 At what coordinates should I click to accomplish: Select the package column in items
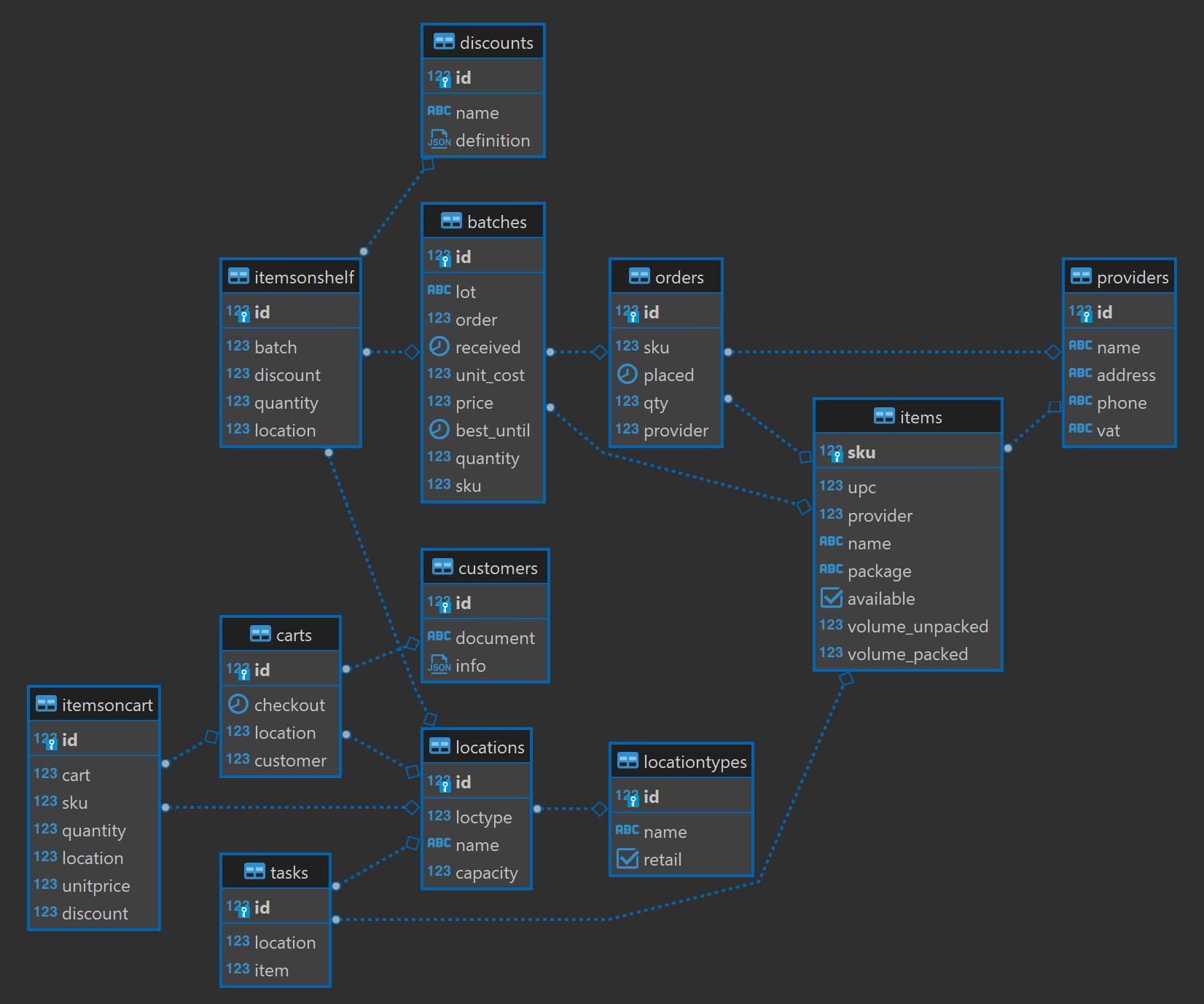point(908,570)
